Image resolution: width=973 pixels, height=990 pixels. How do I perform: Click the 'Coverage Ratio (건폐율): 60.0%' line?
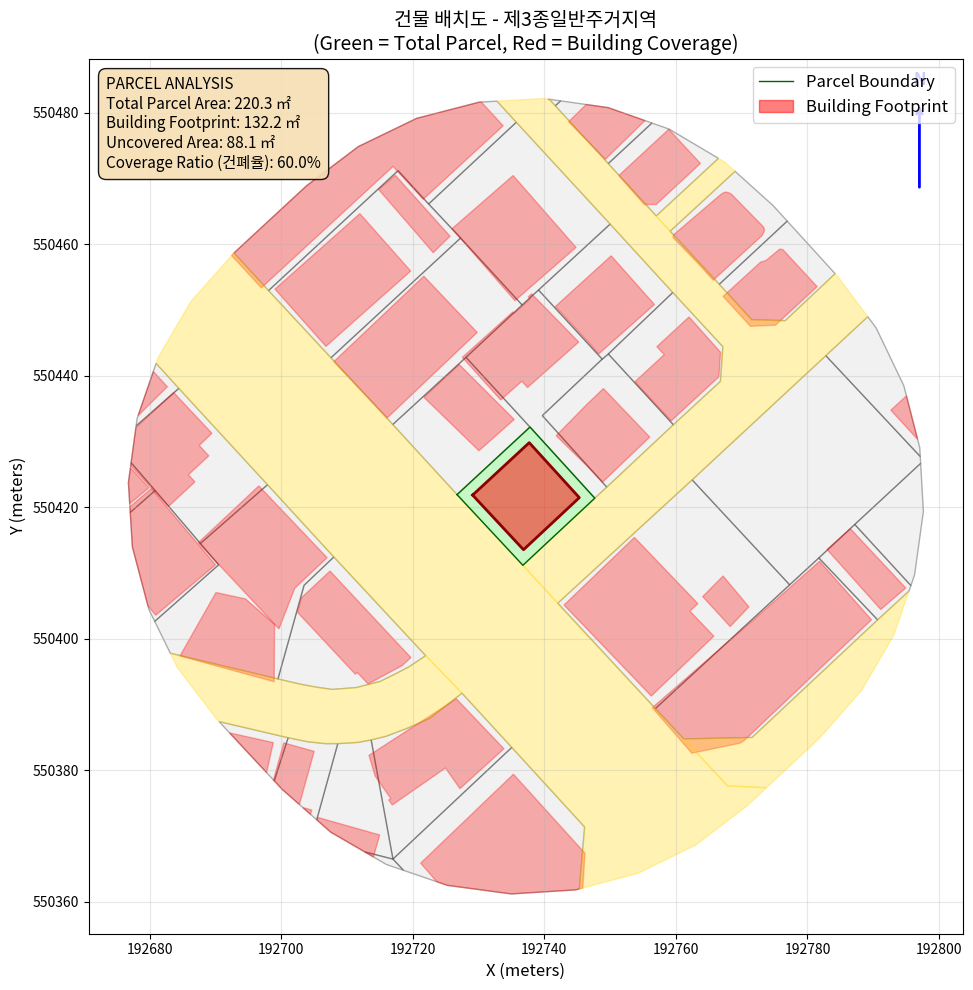[x=213, y=162]
